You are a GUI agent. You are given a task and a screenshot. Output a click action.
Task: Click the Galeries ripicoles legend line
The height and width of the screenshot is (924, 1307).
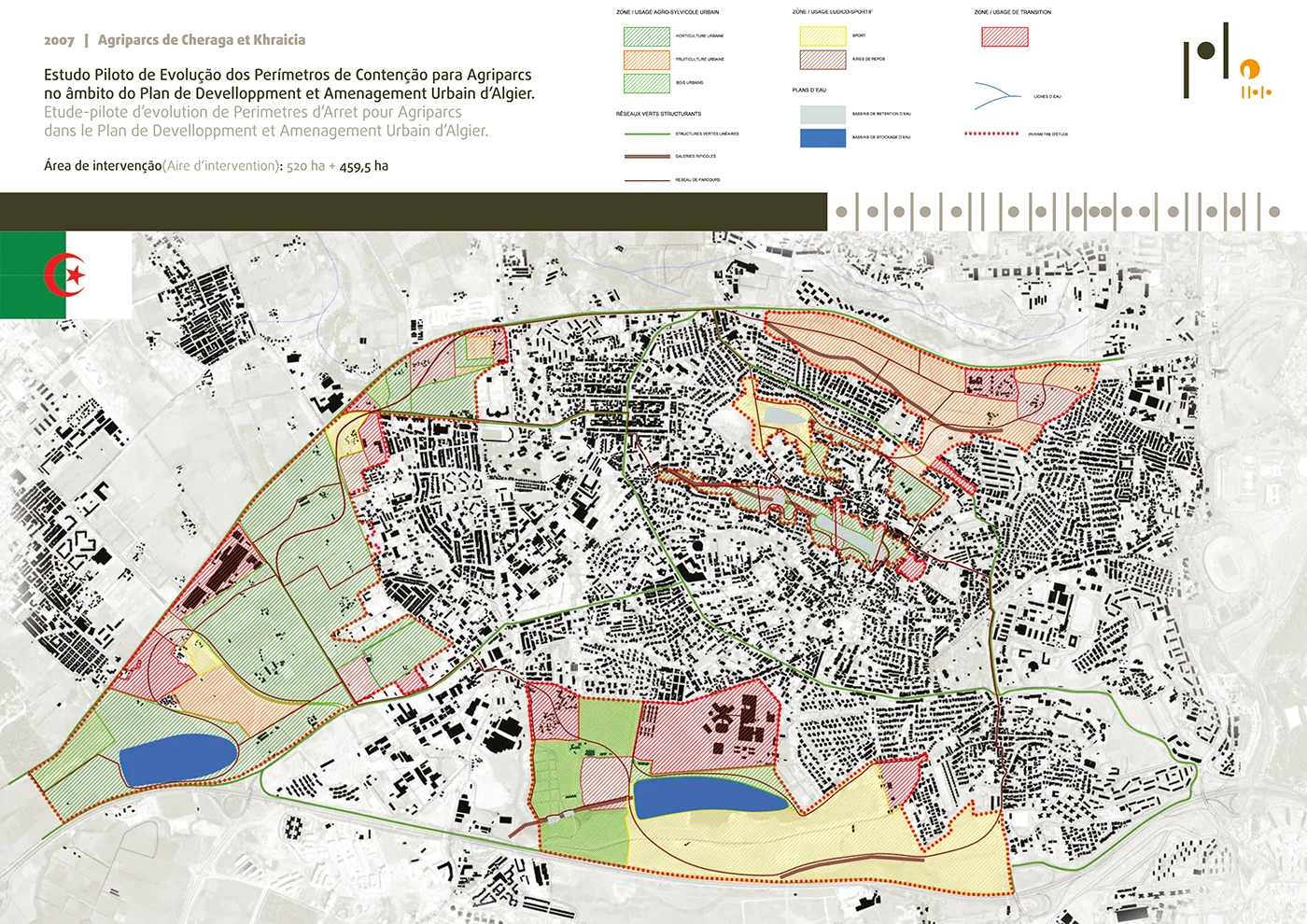(x=647, y=156)
